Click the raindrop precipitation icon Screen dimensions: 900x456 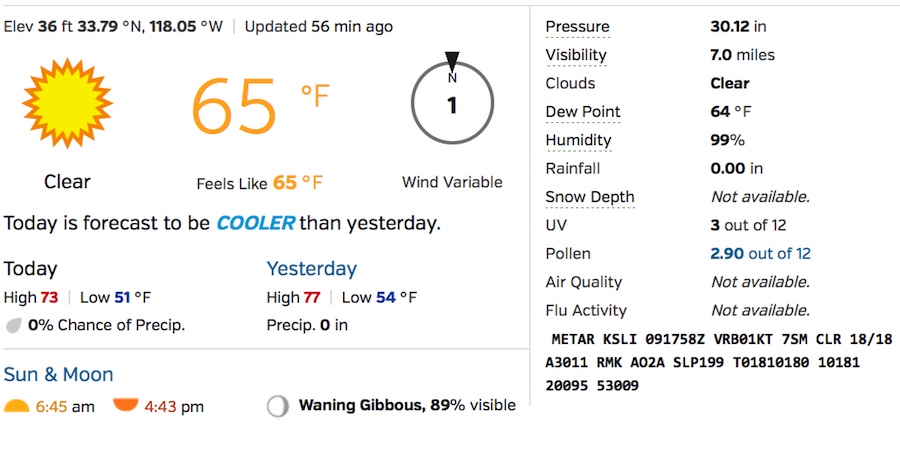pyautogui.click(x=14, y=325)
